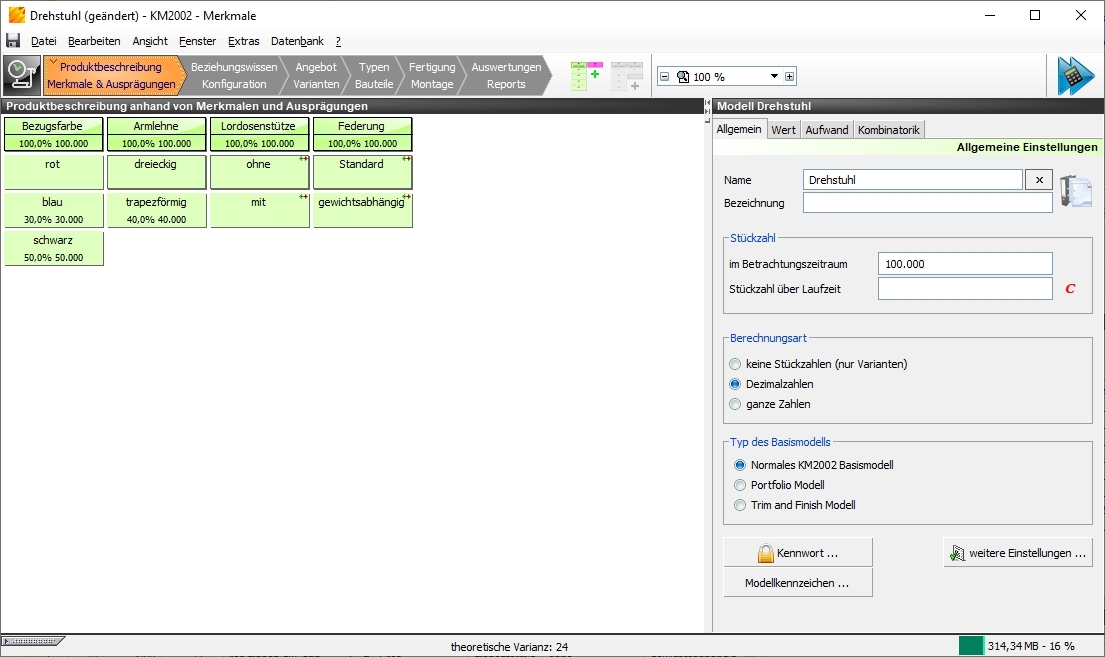Viewport: 1105px width, 657px height.
Task: Select the blau value cell
Action: (x=54, y=210)
